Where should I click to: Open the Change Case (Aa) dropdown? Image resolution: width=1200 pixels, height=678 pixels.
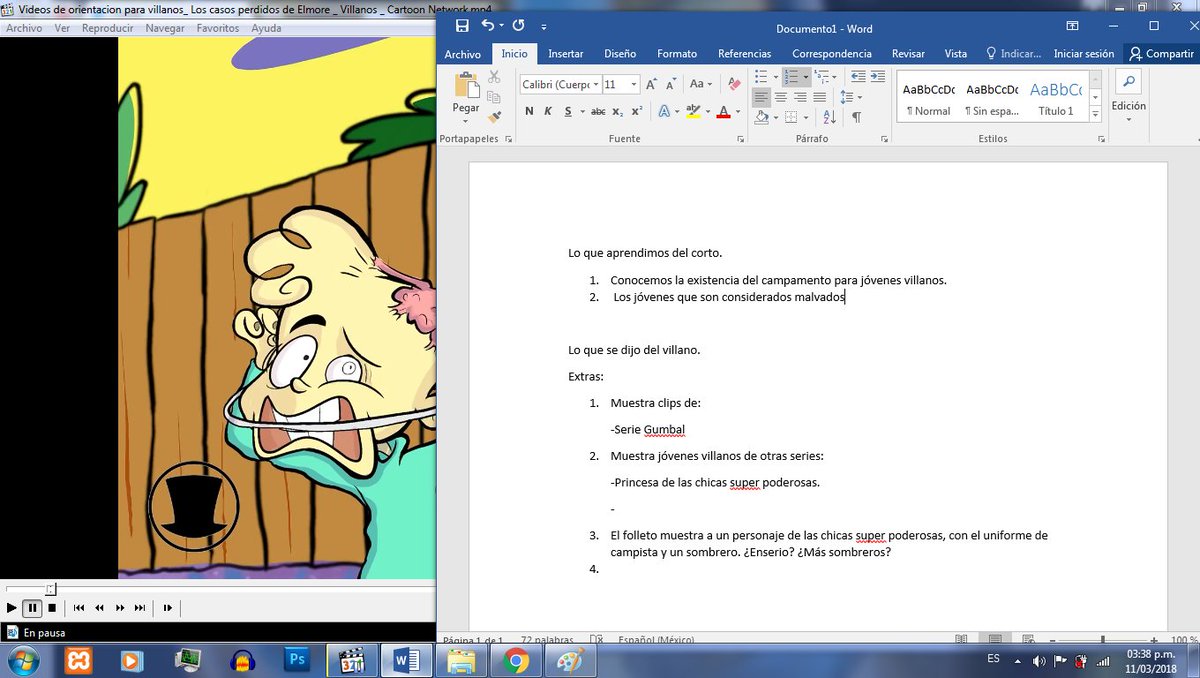coord(700,85)
